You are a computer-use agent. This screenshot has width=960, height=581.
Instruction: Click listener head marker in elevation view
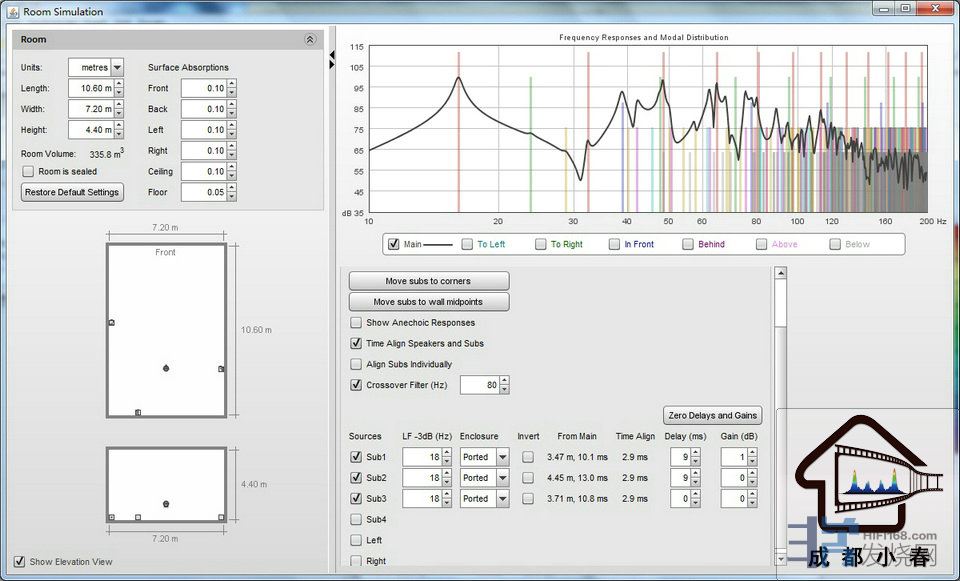click(x=166, y=503)
